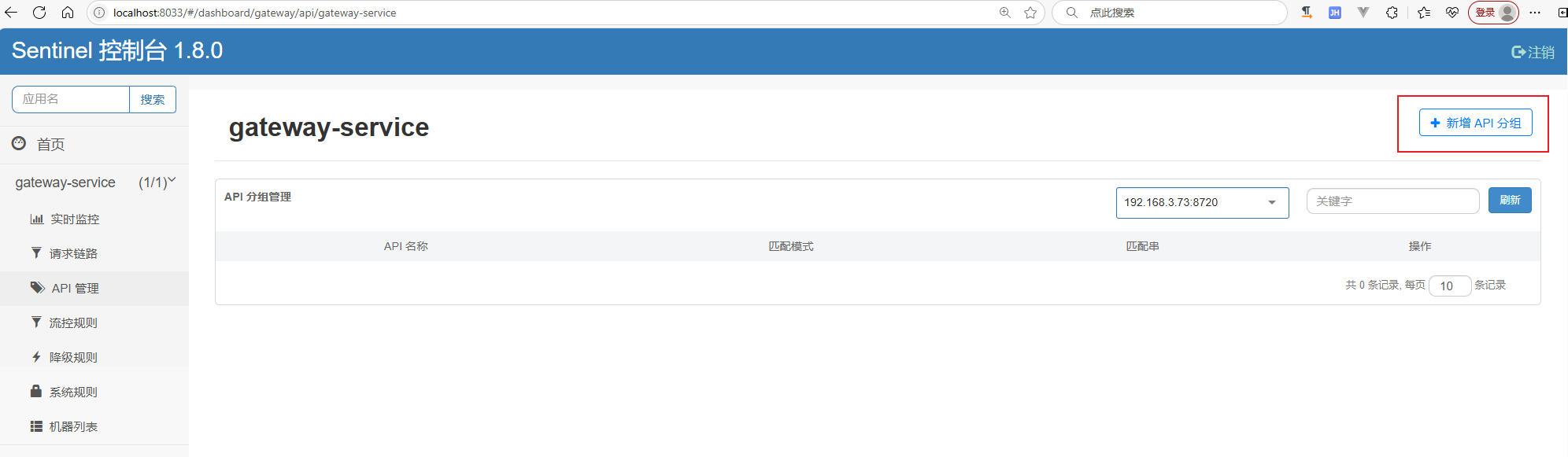Open zoom magnifier icon in address bar
1568x457 pixels.
pos(1005,13)
